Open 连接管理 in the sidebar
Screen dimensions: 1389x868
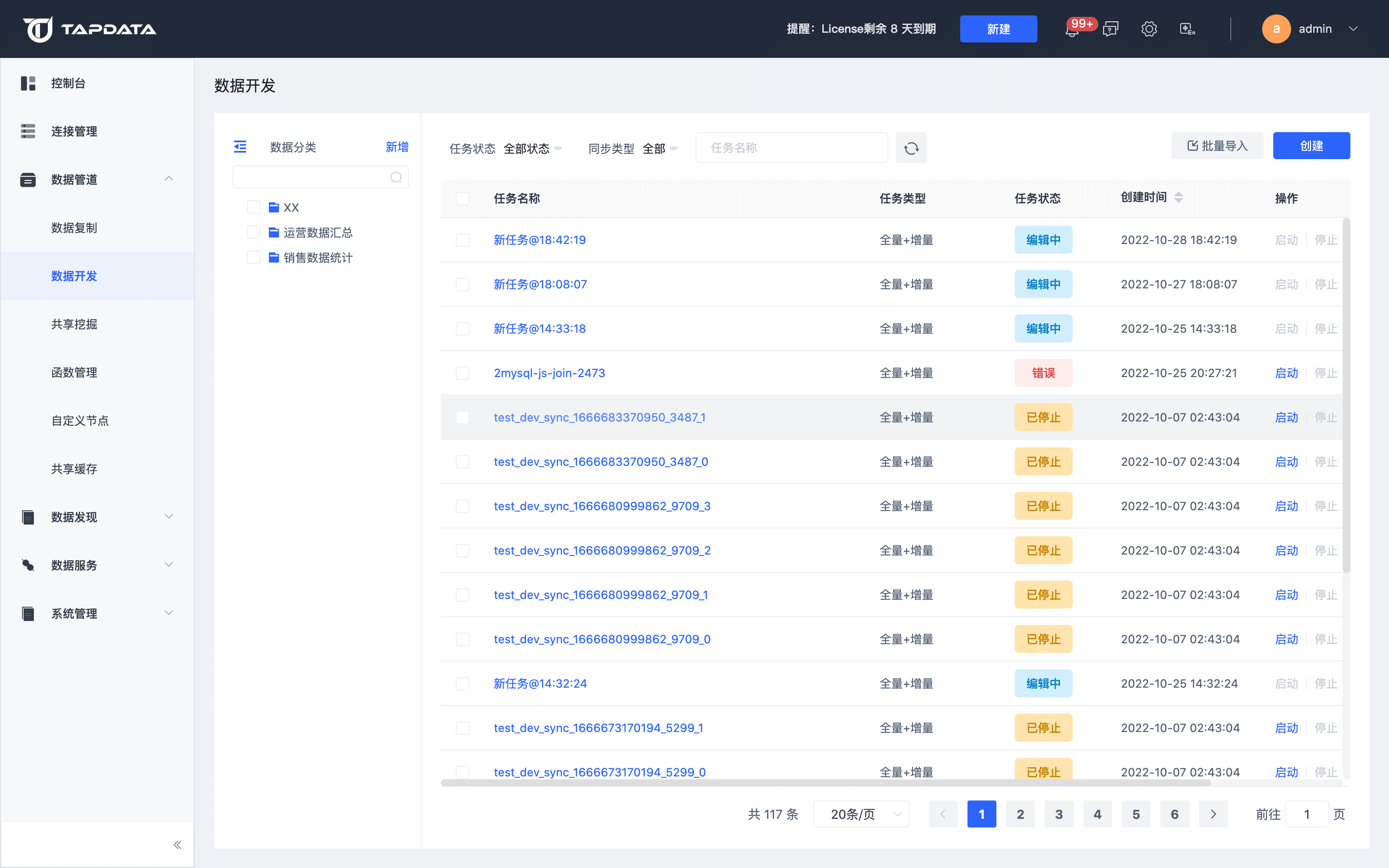(x=74, y=132)
